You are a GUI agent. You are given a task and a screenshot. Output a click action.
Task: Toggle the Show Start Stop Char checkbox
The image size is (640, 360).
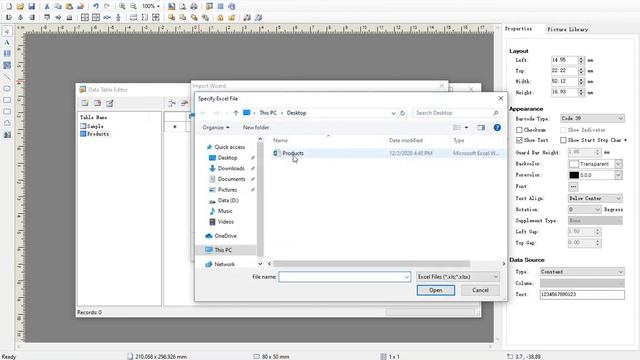[x=563, y=140]
